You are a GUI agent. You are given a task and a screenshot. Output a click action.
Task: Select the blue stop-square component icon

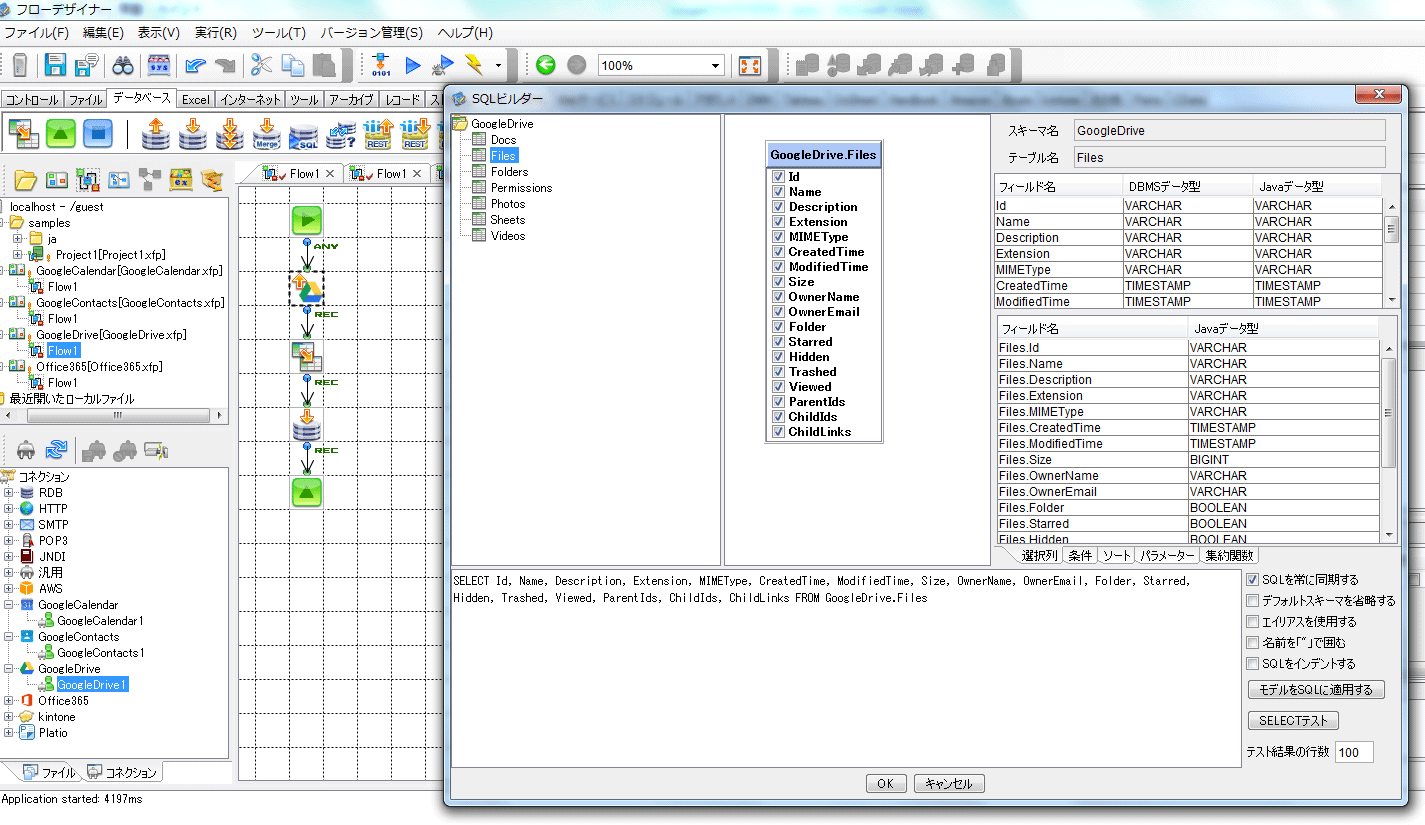[x=97, y=132]
